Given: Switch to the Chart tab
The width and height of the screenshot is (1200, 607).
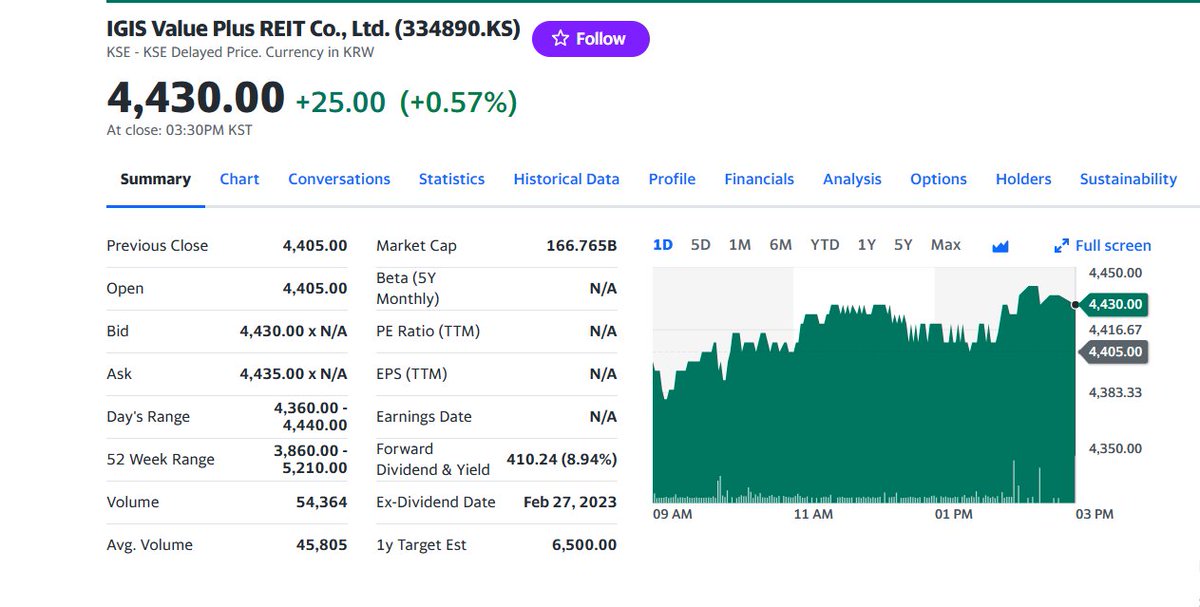Looking at the screenshot, I should pos(239,179).
